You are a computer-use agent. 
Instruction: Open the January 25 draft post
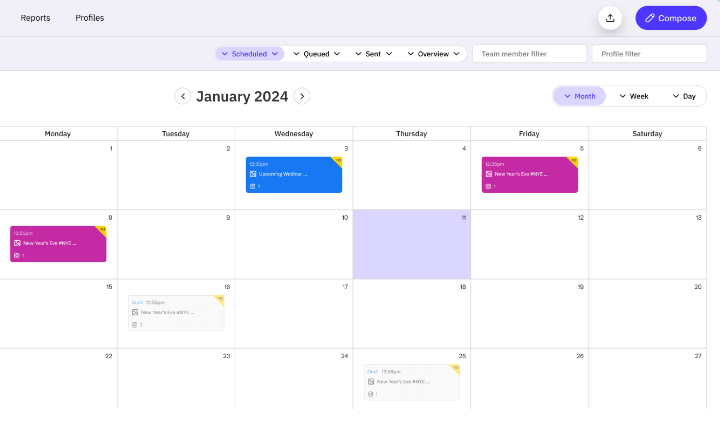(411, 382)
